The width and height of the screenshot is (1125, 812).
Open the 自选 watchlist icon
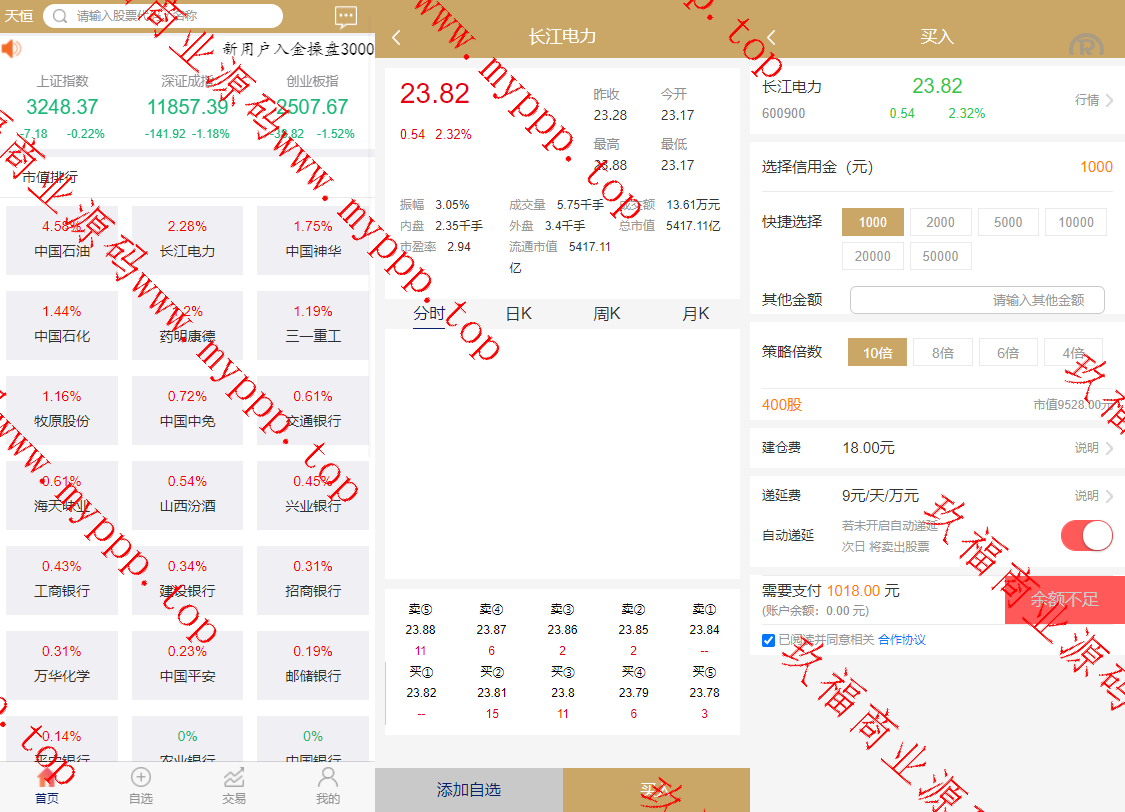coord(140,778)
